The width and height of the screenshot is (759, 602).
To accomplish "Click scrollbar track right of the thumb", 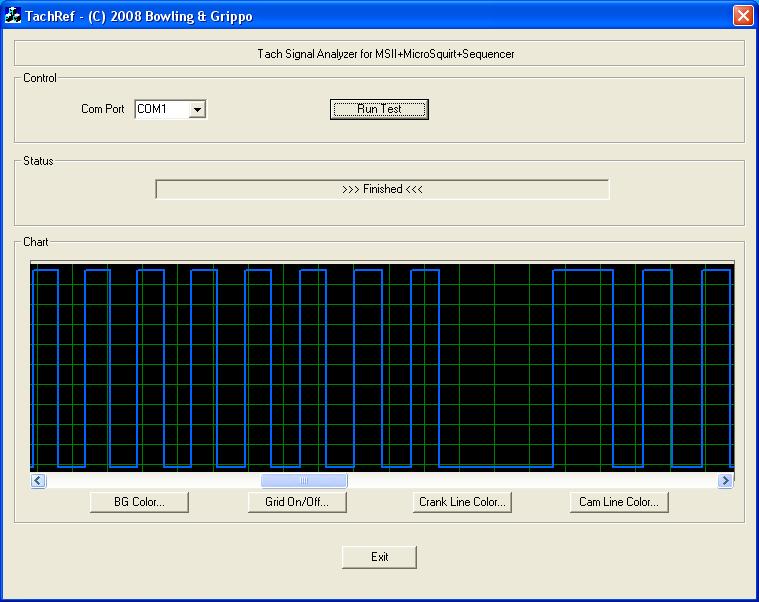I will point(530,481).
